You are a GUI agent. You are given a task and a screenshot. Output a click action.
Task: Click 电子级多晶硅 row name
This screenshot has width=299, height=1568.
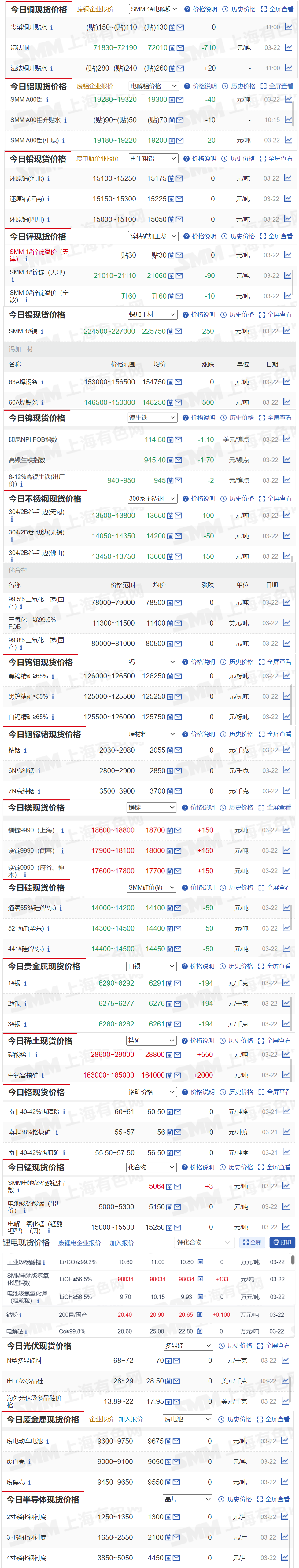point(25,1381)
